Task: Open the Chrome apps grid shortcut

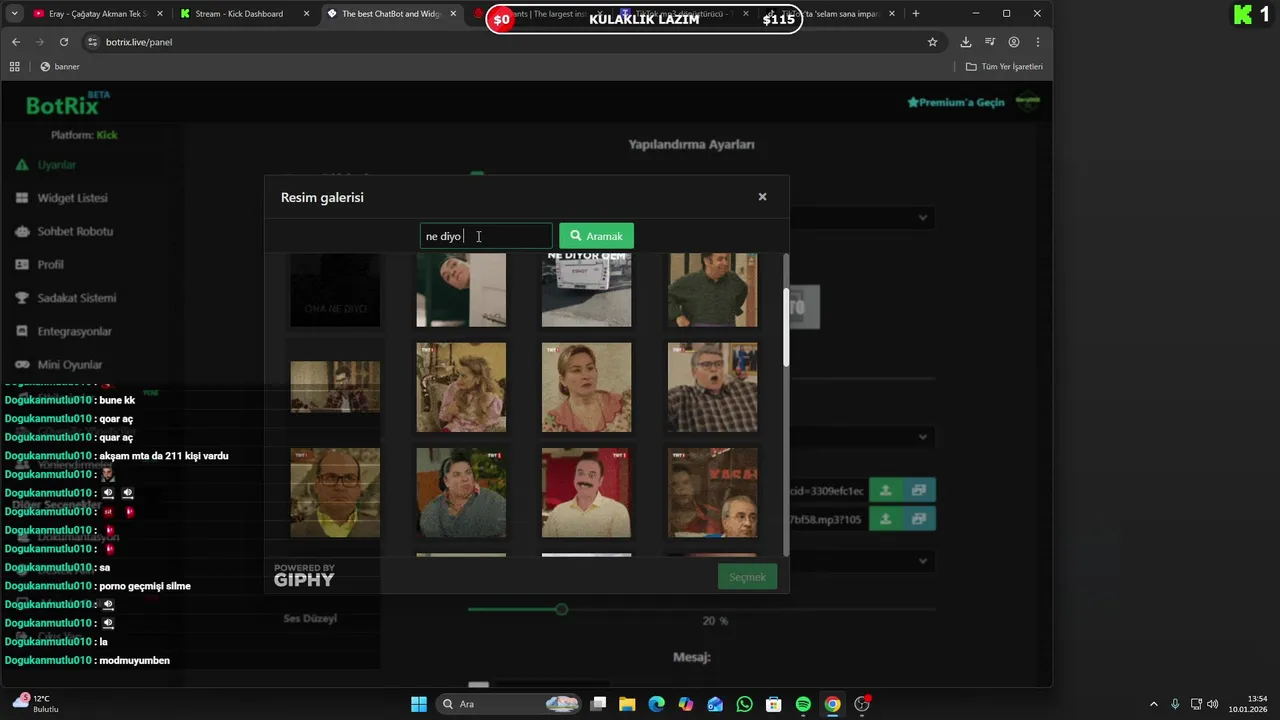Action: pyautogui.click(x=15, y=67)
